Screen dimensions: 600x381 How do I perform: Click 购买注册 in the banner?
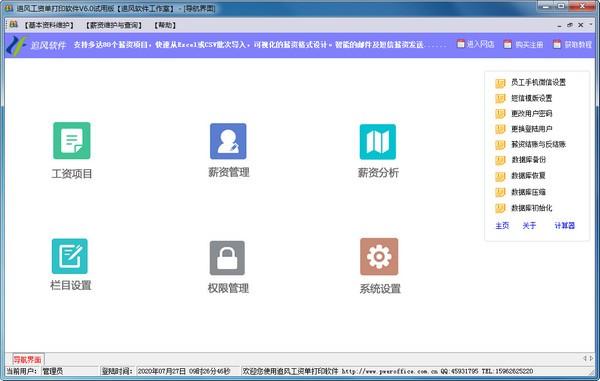click(x=523, y=45)
